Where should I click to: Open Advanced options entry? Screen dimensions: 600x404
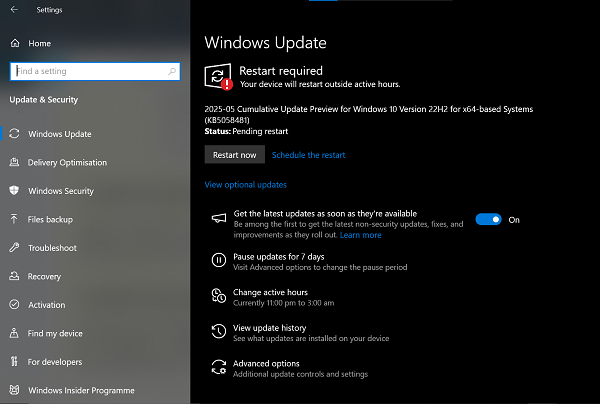tap(266, 363)
